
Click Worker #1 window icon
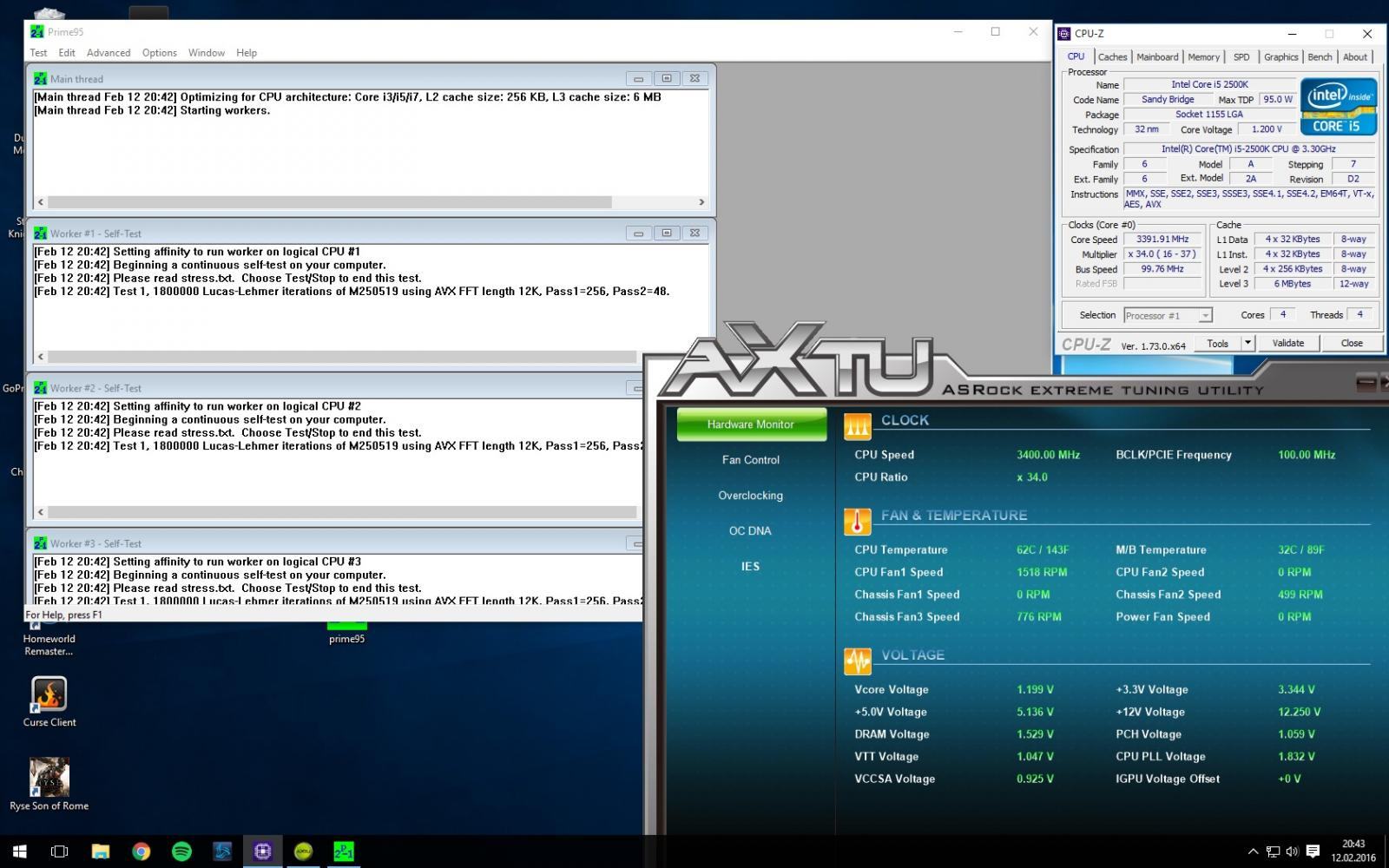point(41,233)
